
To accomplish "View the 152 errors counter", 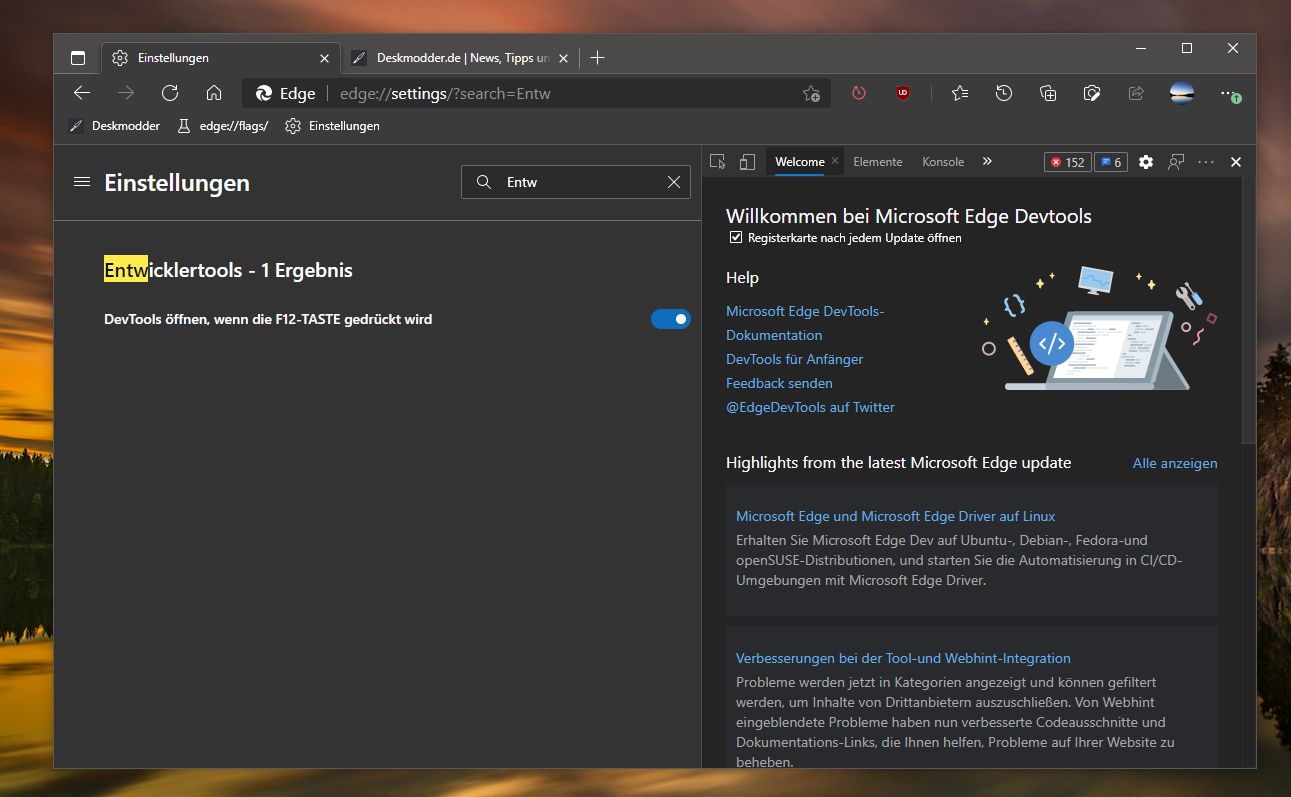I will pyautogui.click(x=1067, y=162).
